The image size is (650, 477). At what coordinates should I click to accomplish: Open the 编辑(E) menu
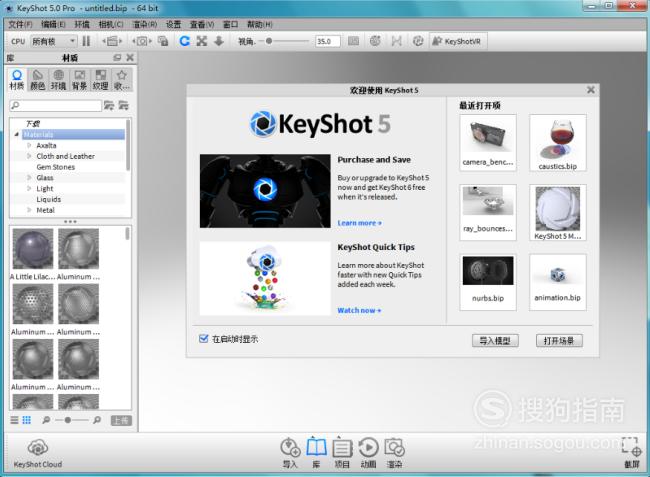[53, 24]
